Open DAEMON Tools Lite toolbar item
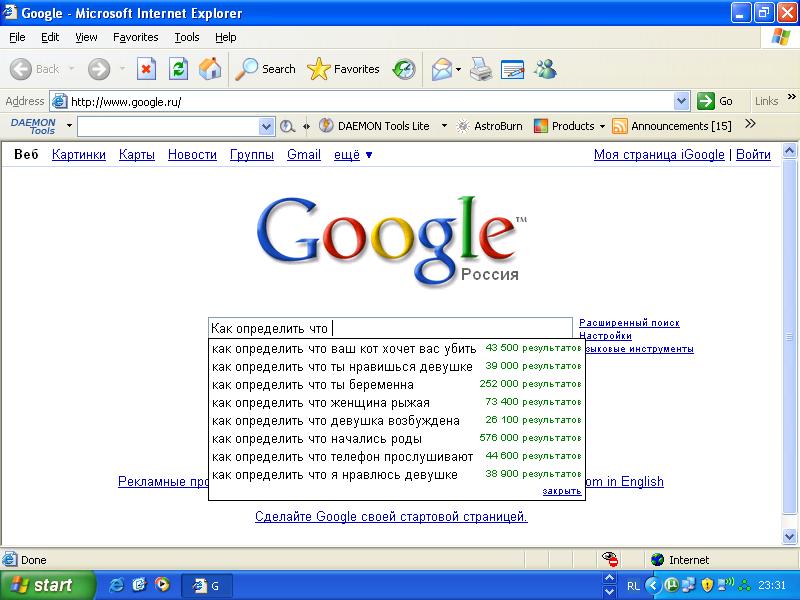The height and width of the screenshot is (600, 800). pos(374,126)
